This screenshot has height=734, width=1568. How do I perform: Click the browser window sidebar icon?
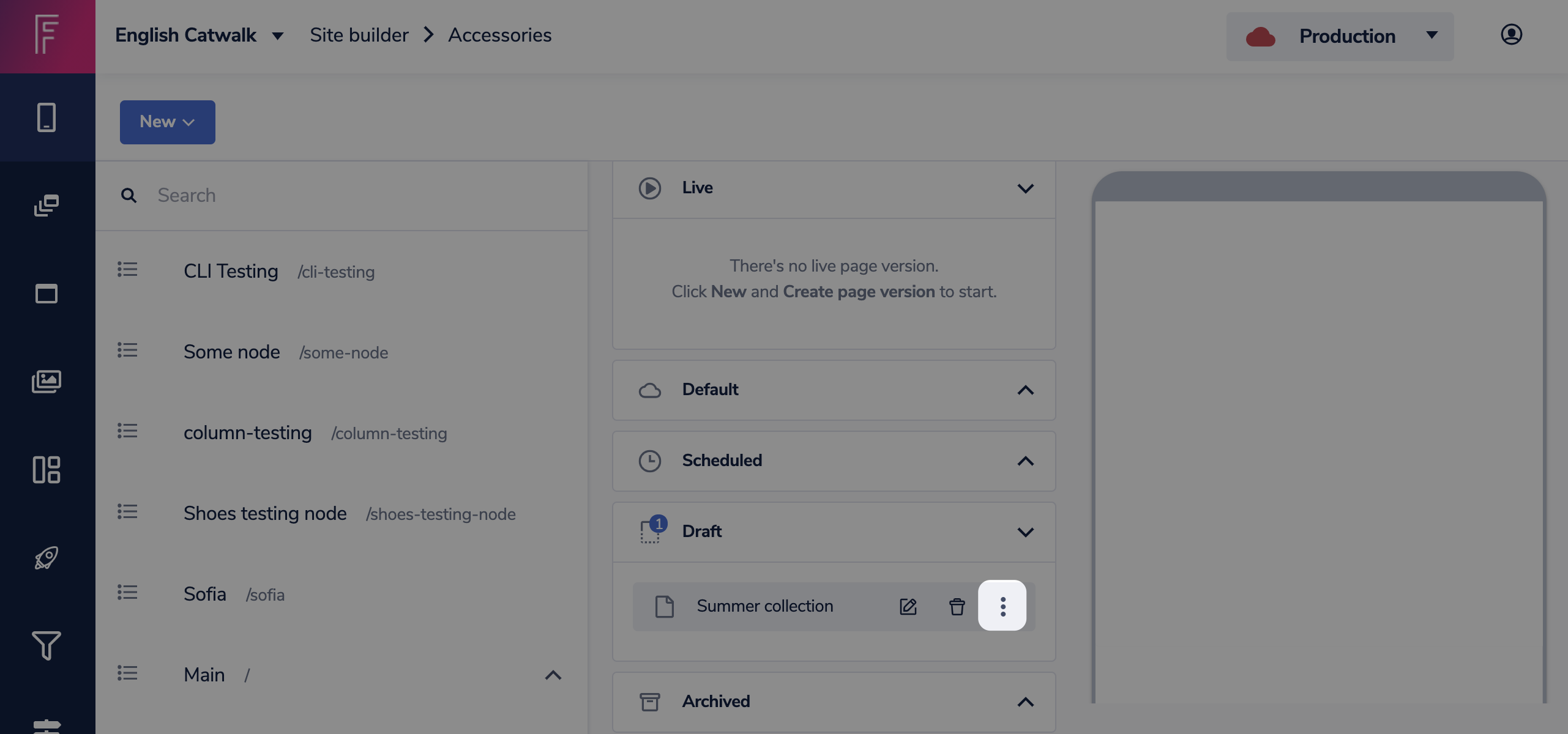tap(47, 294)
